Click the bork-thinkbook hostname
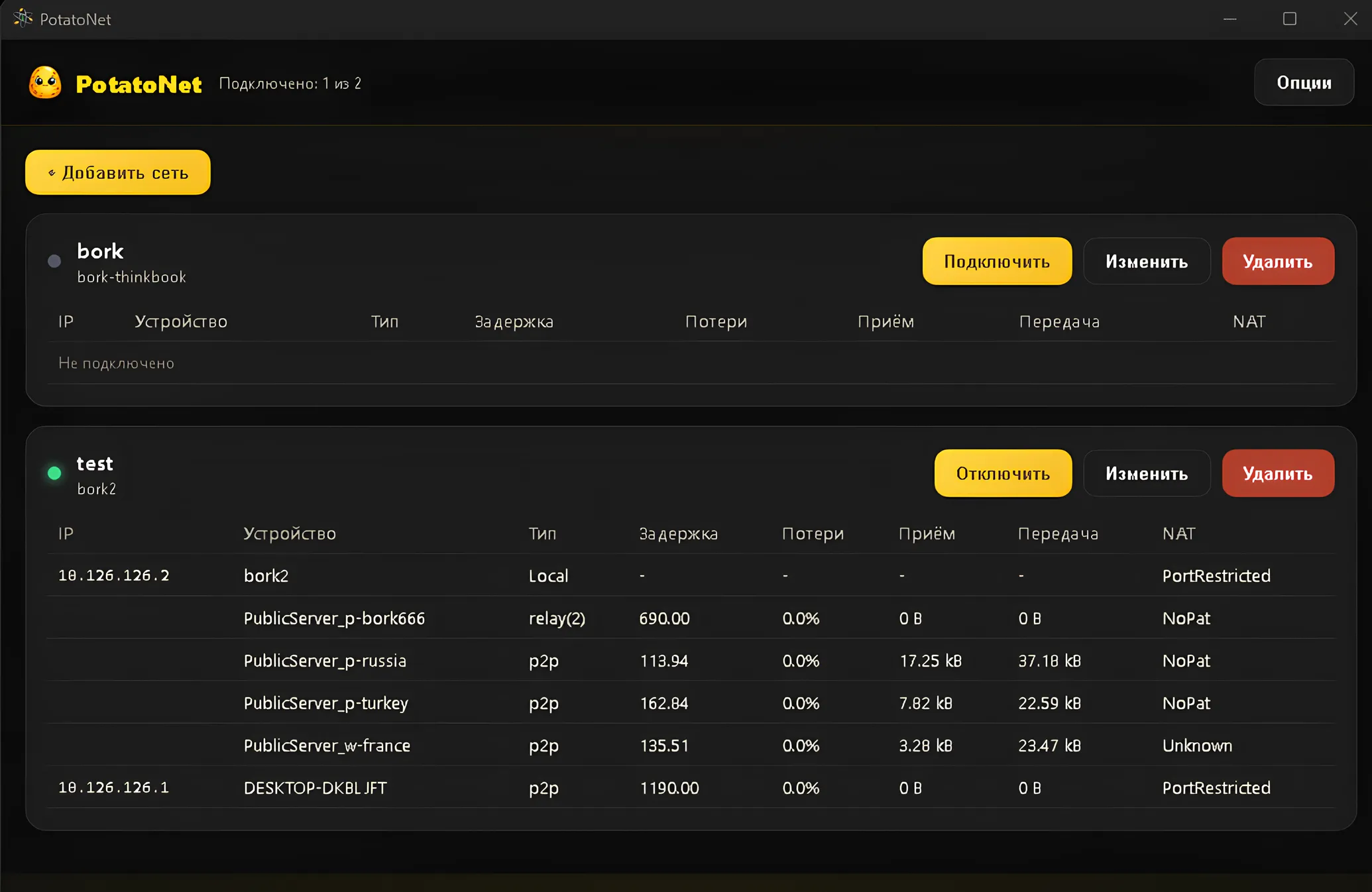The image size is (1372, 892). pyautogui.click(x=131, y=277)
